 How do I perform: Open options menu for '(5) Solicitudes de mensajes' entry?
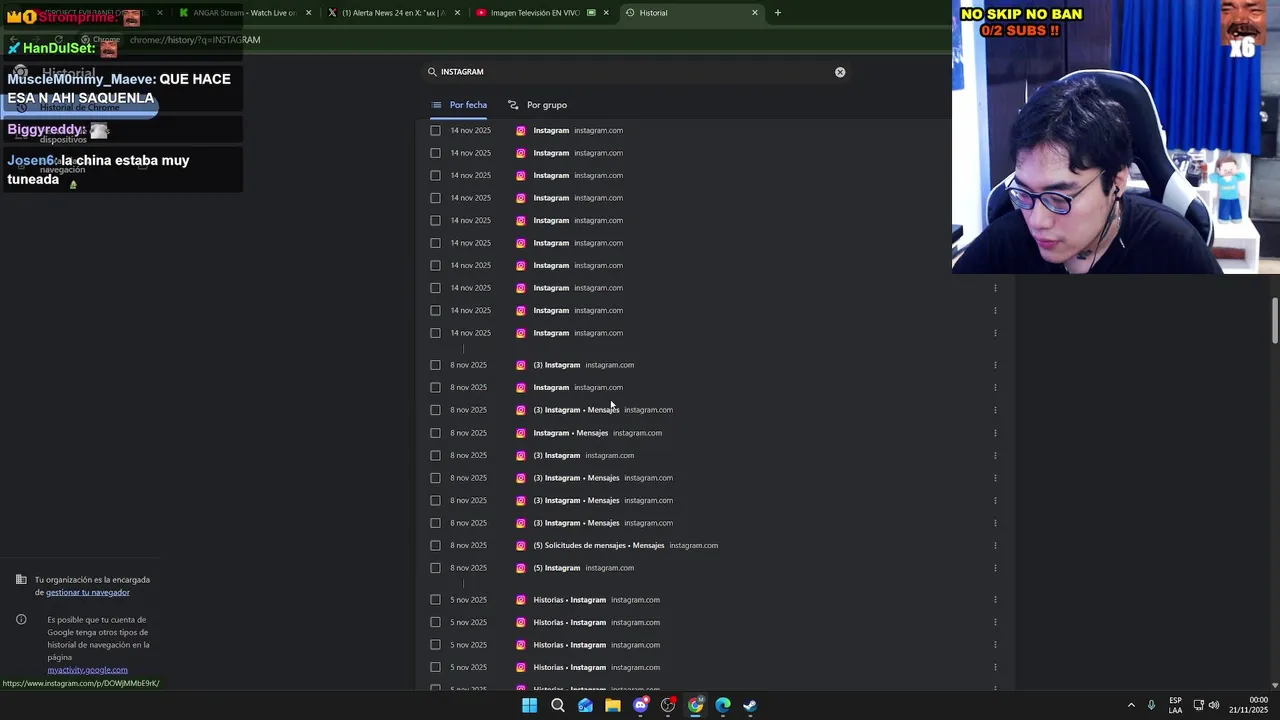(995, 545)
